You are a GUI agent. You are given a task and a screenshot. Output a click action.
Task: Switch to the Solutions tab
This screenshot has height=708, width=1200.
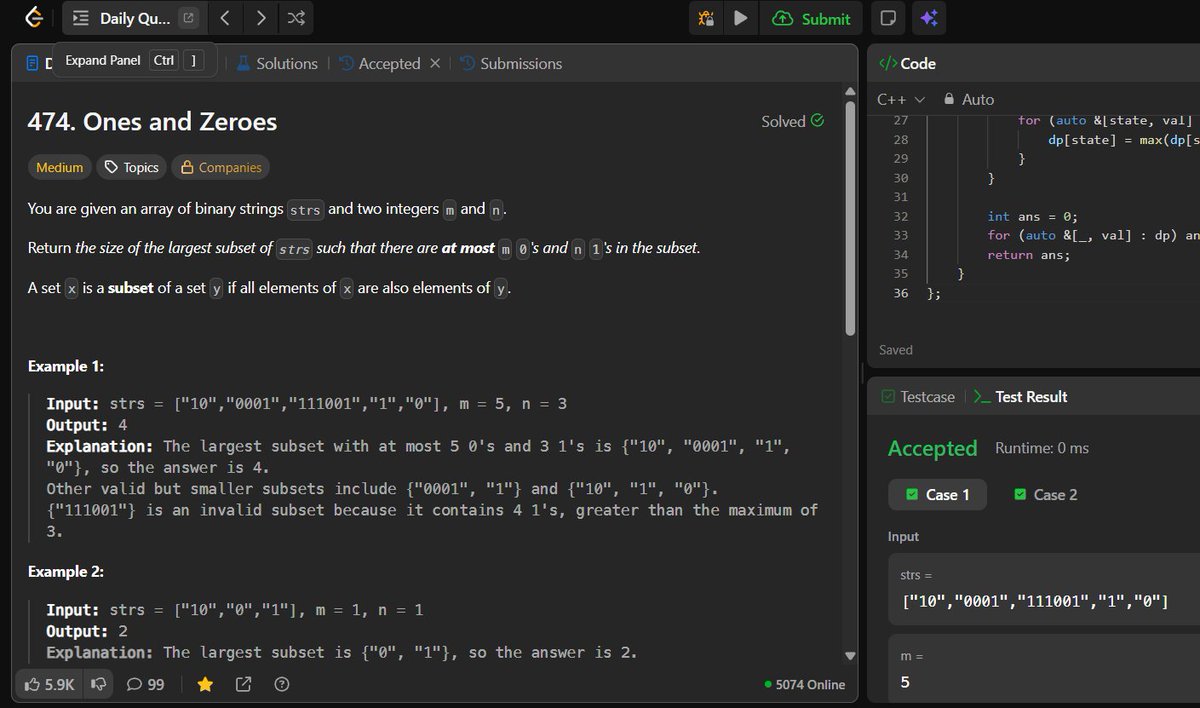pos(277,63)
